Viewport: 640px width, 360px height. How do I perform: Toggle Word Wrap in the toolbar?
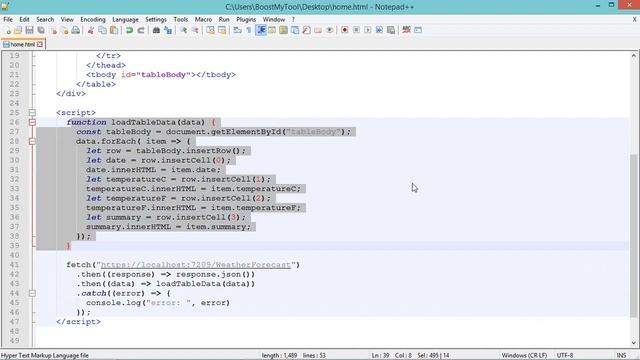(237, 30)
